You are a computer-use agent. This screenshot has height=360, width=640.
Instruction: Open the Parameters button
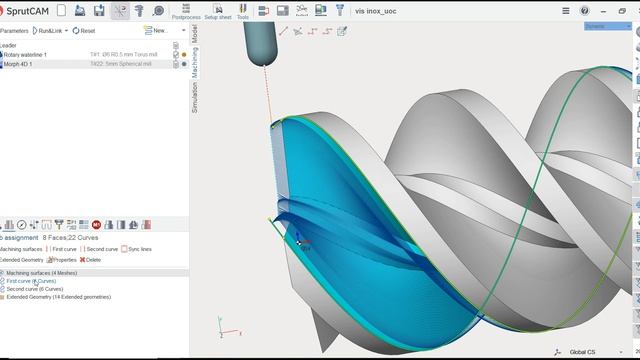14,31
